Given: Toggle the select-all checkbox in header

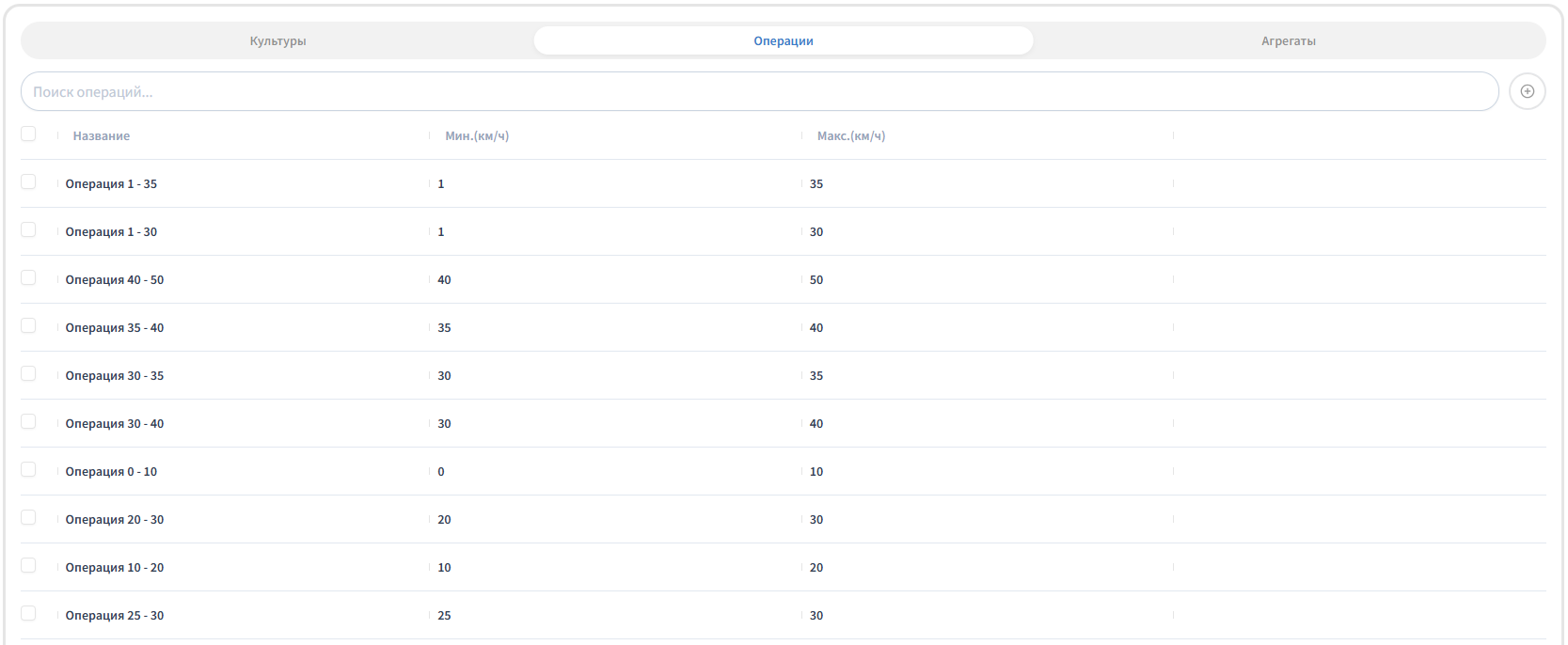Looking at the screenshot, I should (x=28, y=134).
